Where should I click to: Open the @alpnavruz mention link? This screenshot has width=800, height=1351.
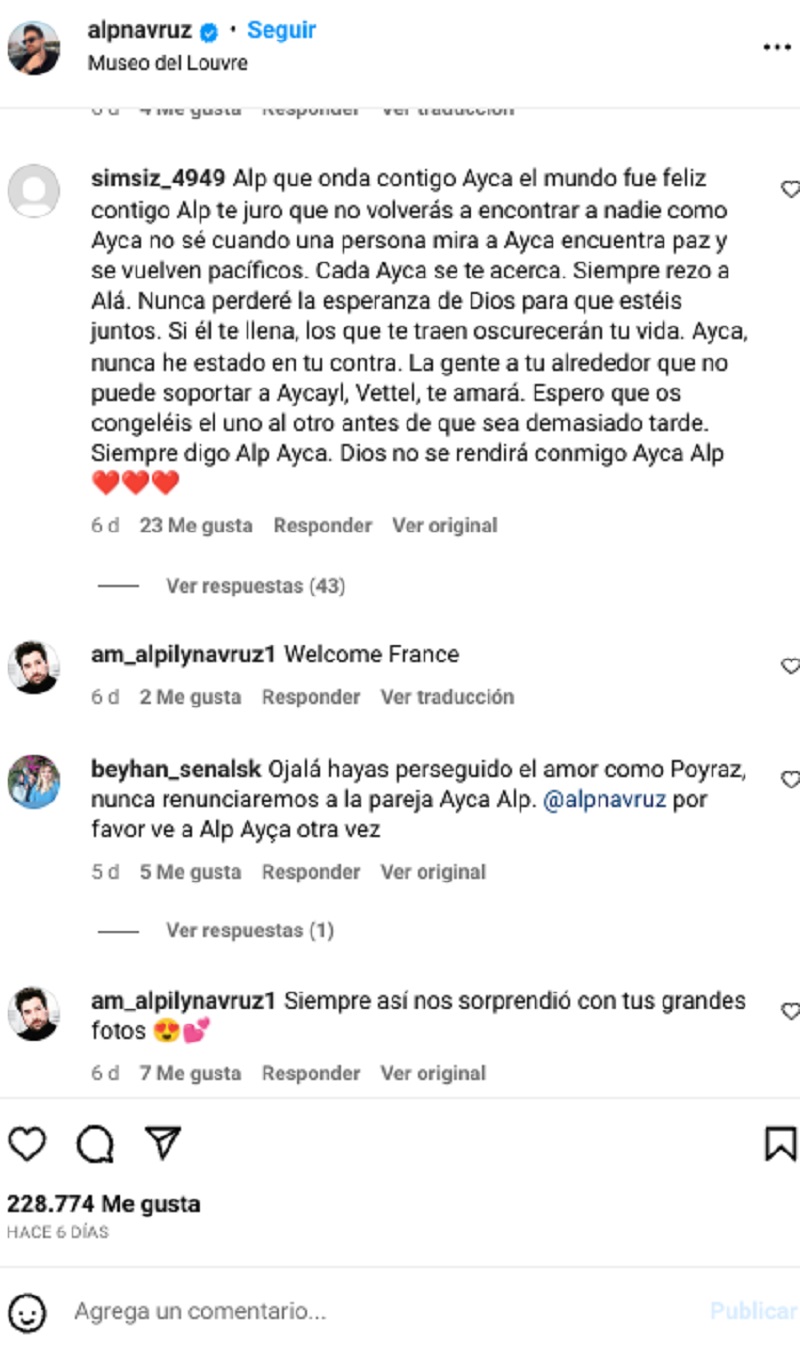pyautogui.click(x=604, y=801)
